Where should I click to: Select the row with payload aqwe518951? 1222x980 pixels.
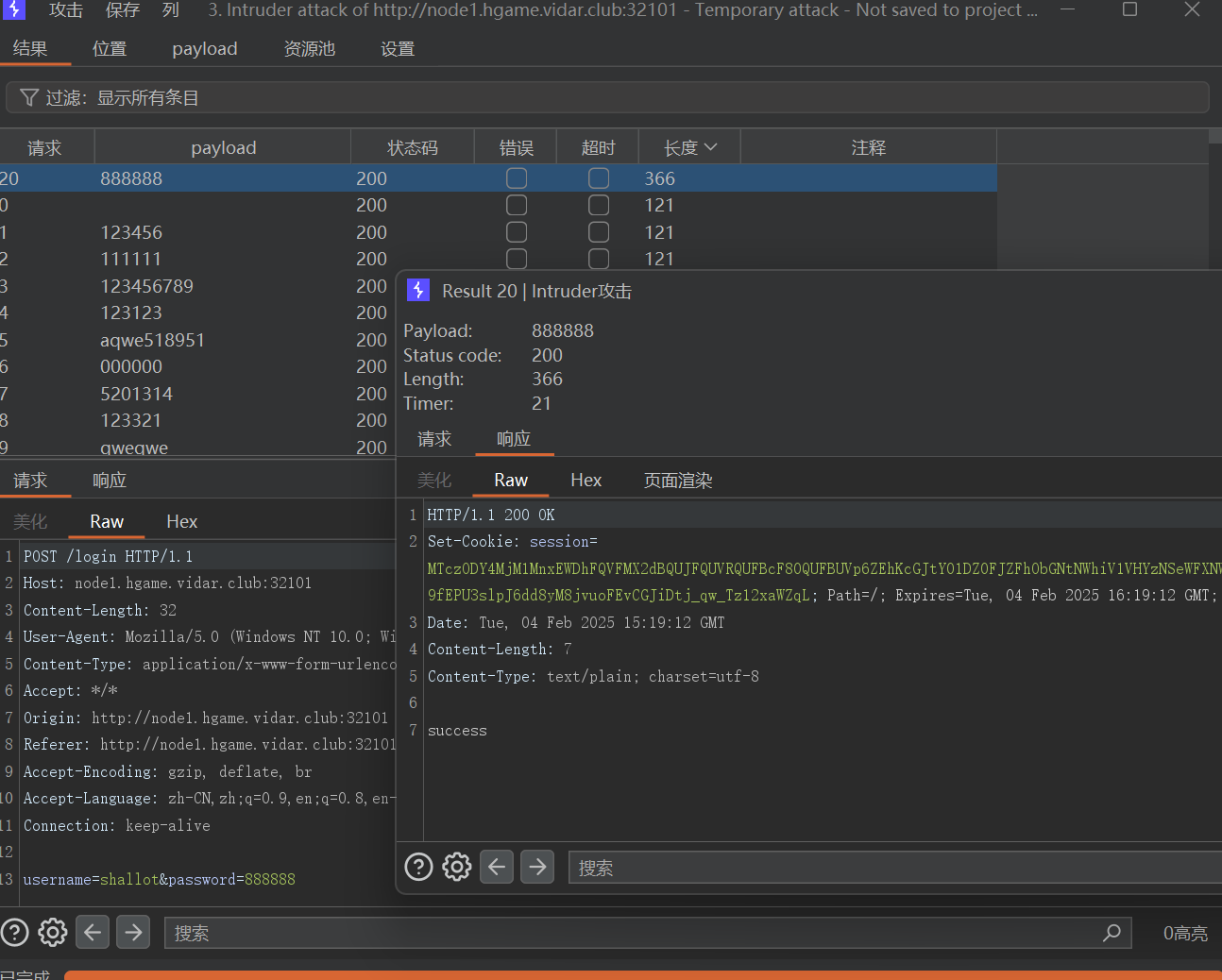tap(196, 340)
